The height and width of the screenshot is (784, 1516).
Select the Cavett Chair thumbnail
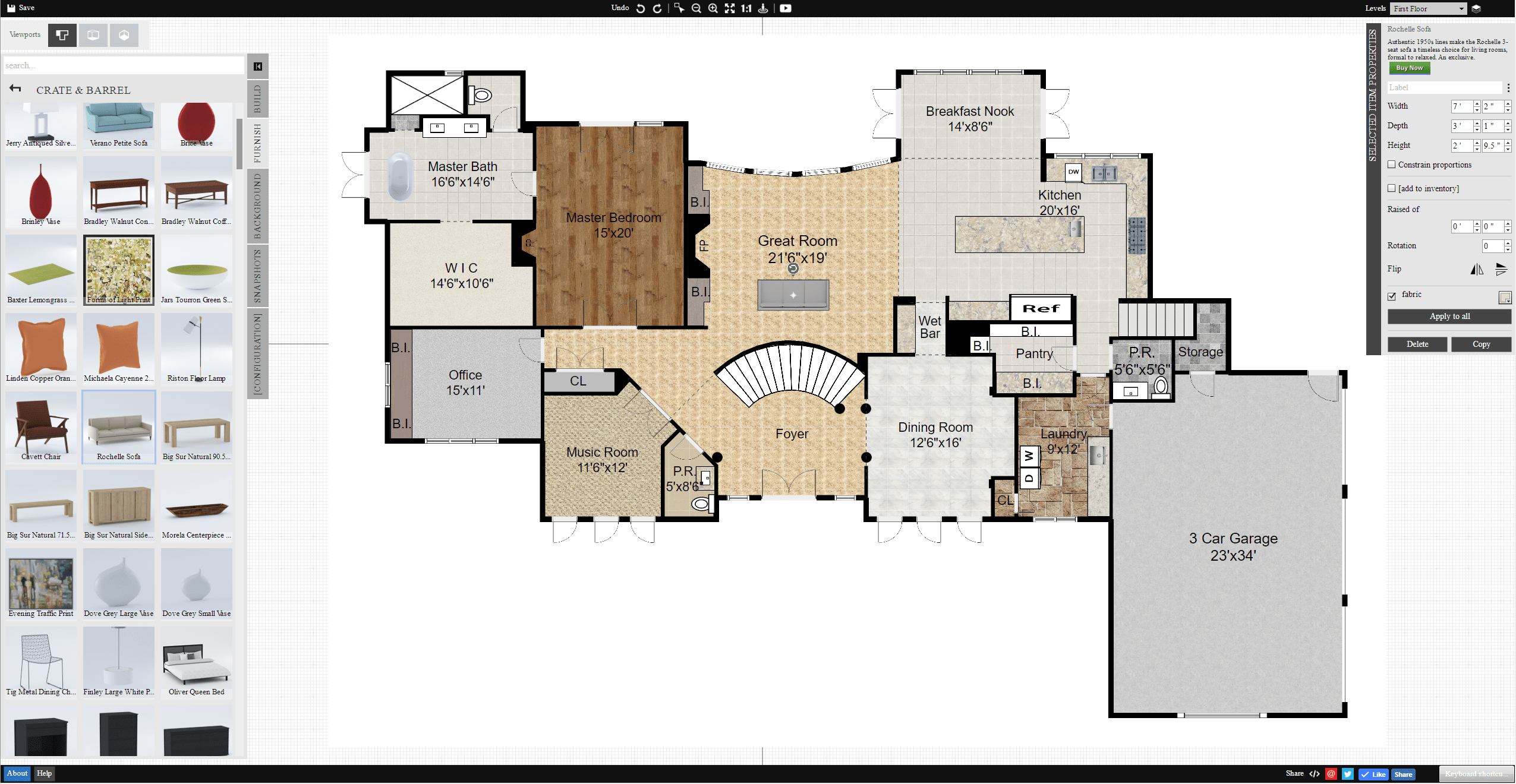pos(41,426)
